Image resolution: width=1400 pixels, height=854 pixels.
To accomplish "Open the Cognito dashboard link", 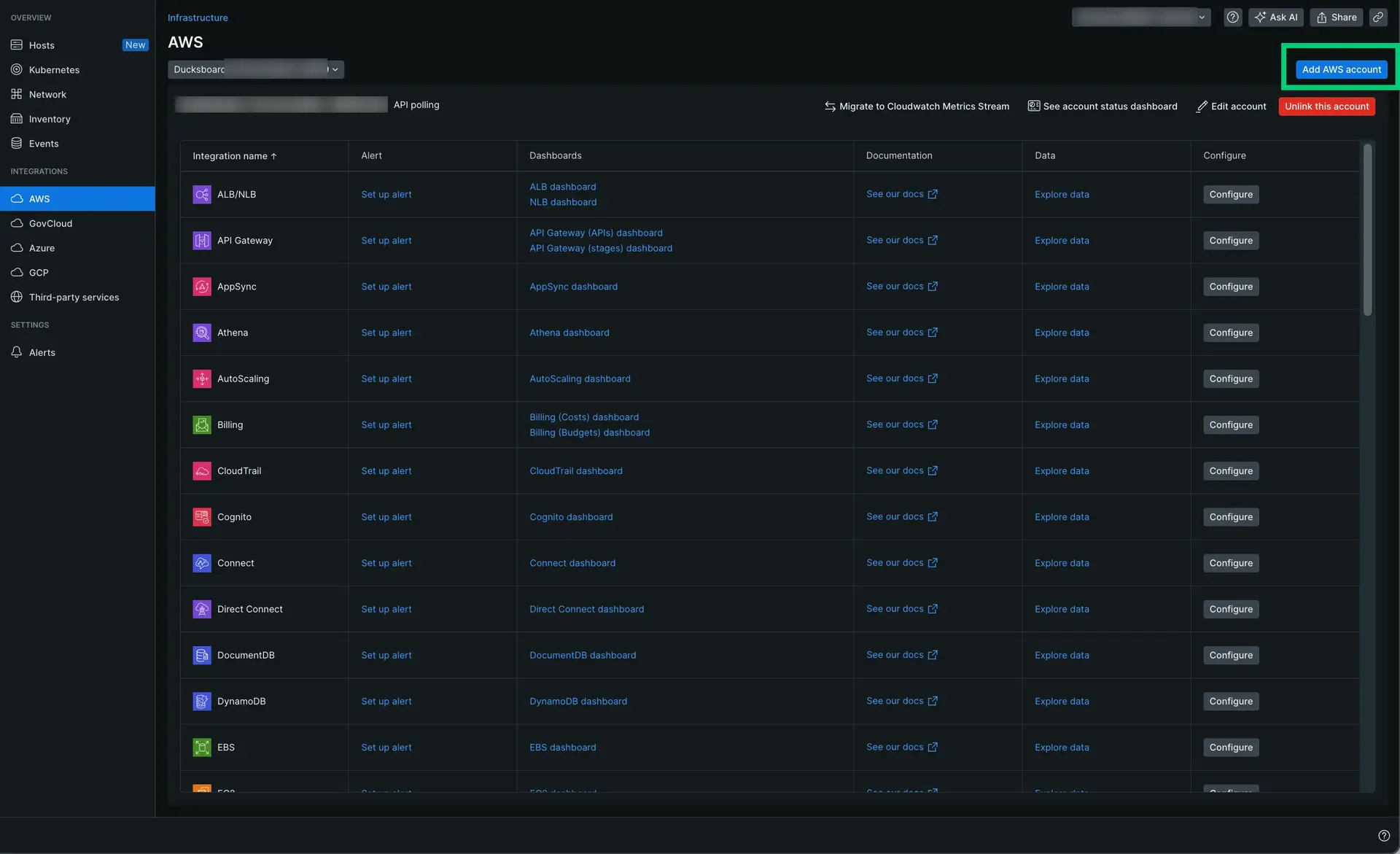I will coord(571,517).
